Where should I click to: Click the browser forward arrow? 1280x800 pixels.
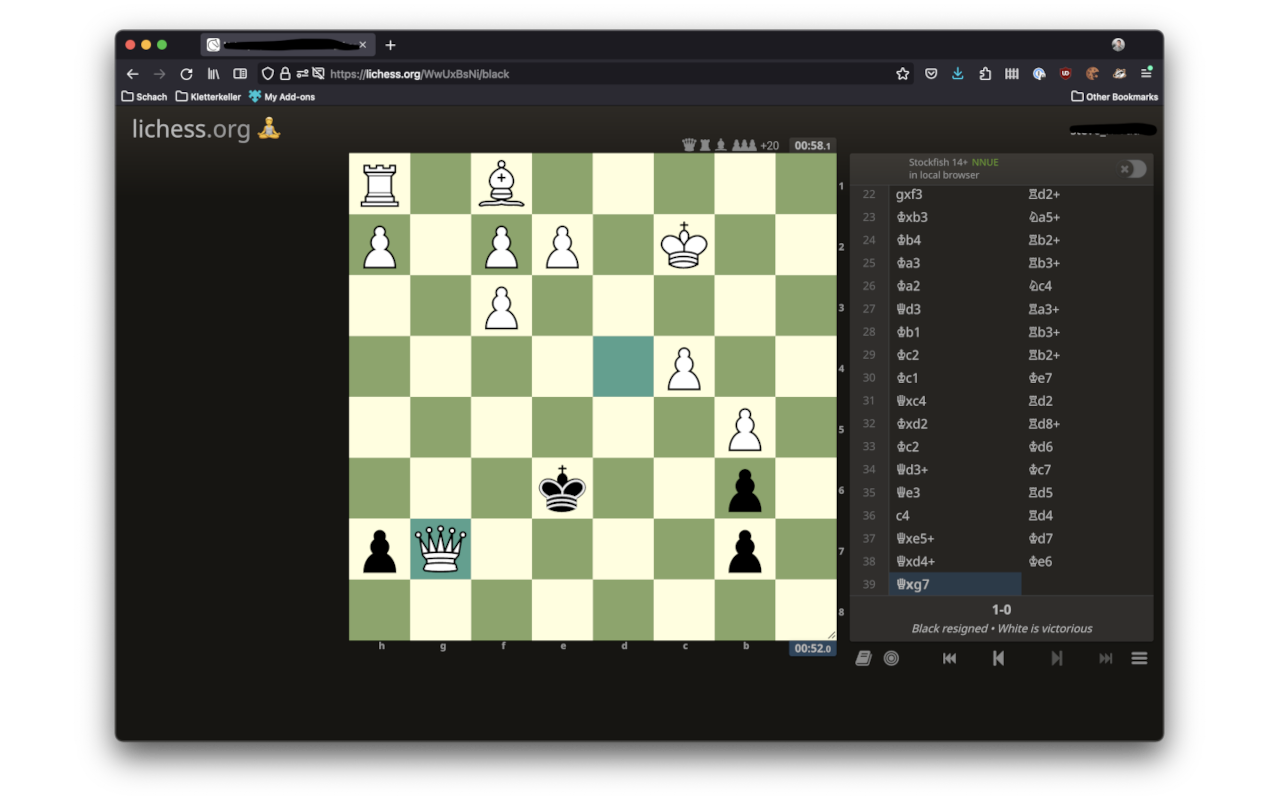(x=159, y=74)
